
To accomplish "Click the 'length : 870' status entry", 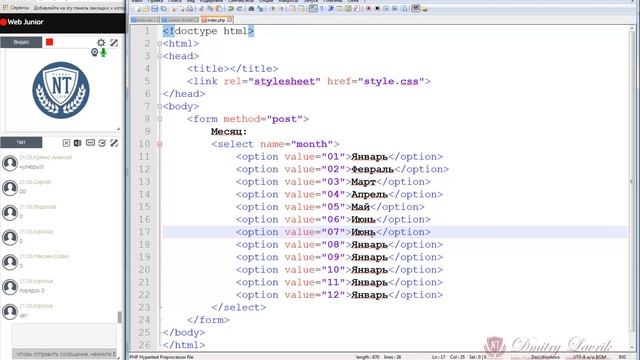I will point(368,357).
